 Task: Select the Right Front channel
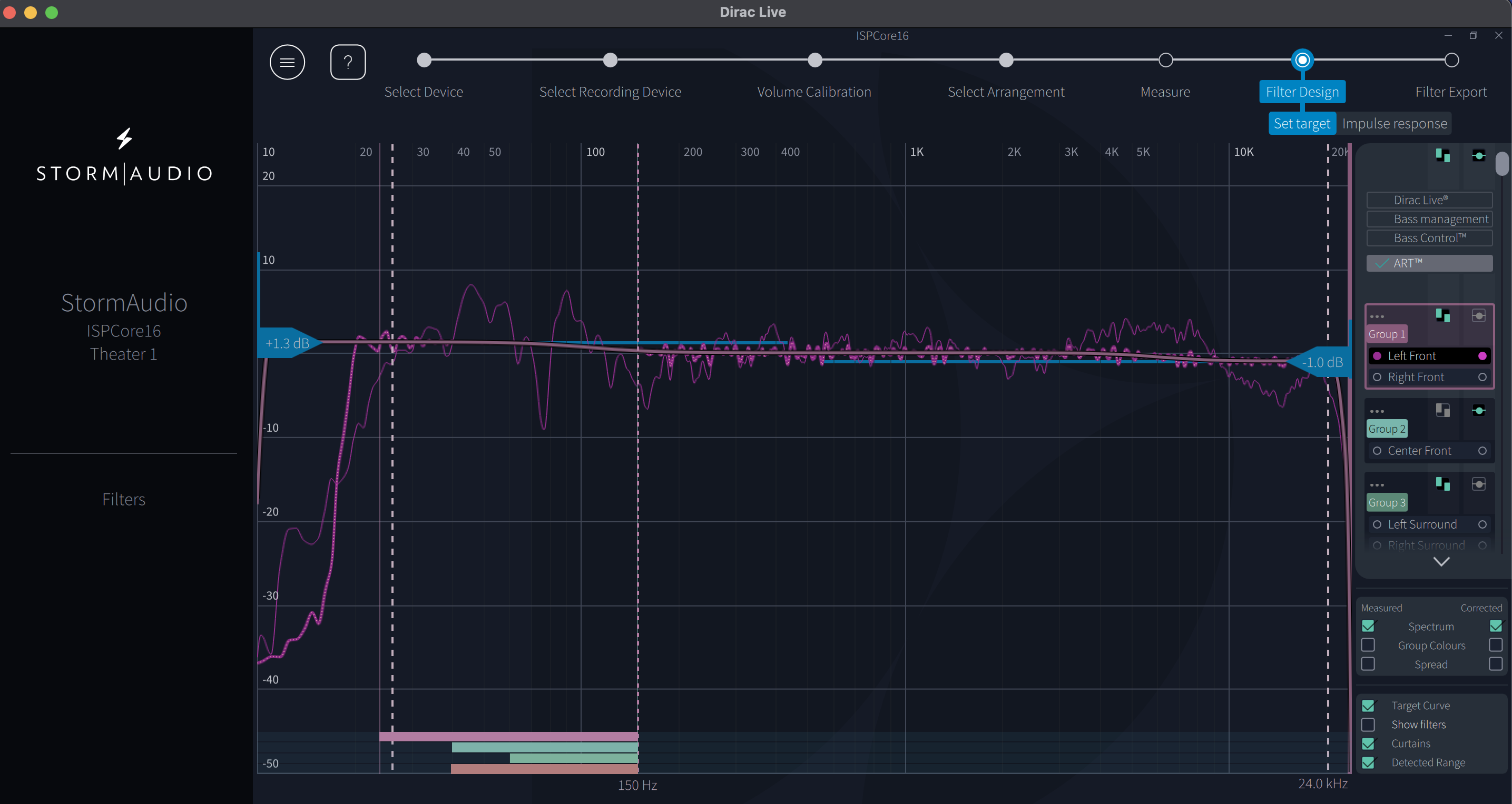point(1430,377)
